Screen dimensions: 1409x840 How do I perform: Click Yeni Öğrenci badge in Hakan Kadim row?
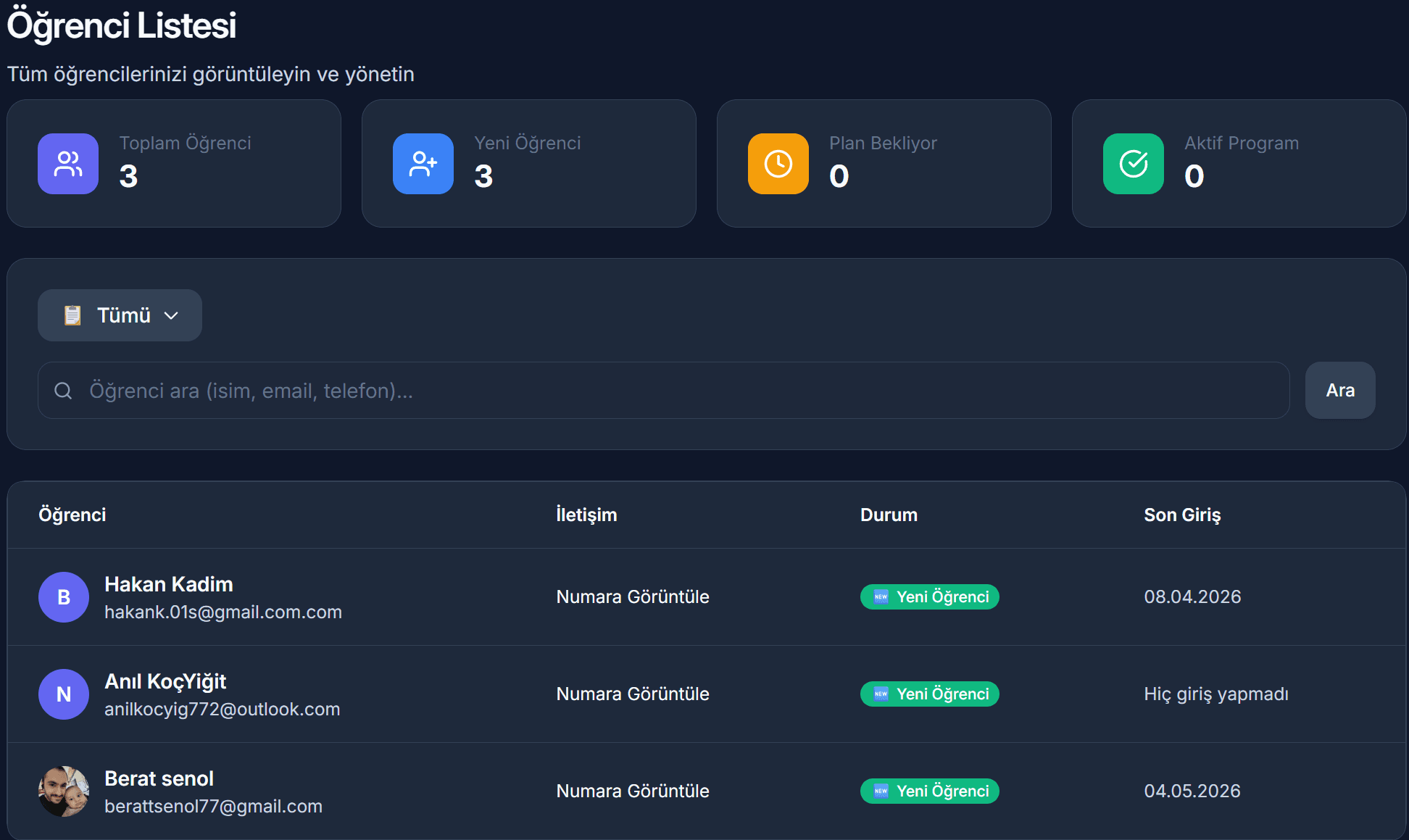click(x=930, y=597)
